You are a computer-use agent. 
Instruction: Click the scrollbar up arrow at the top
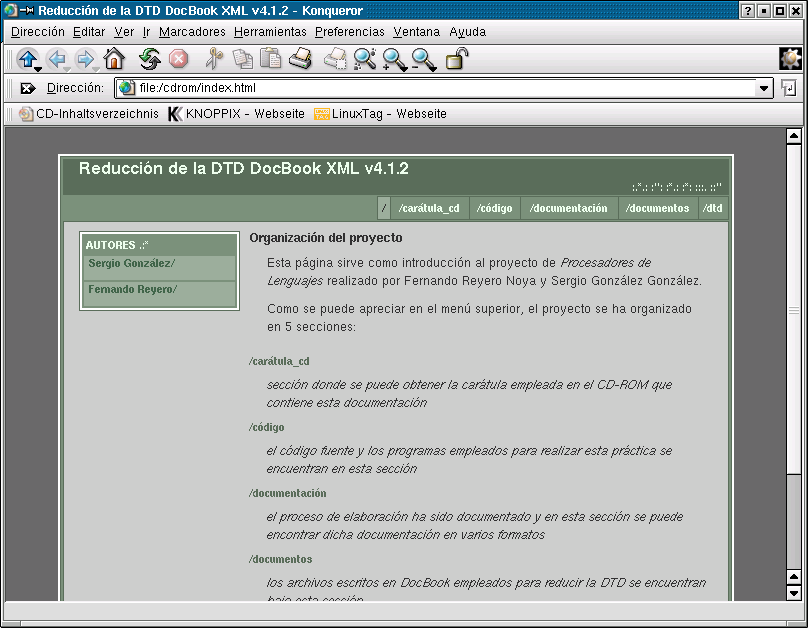coord(794,136)
